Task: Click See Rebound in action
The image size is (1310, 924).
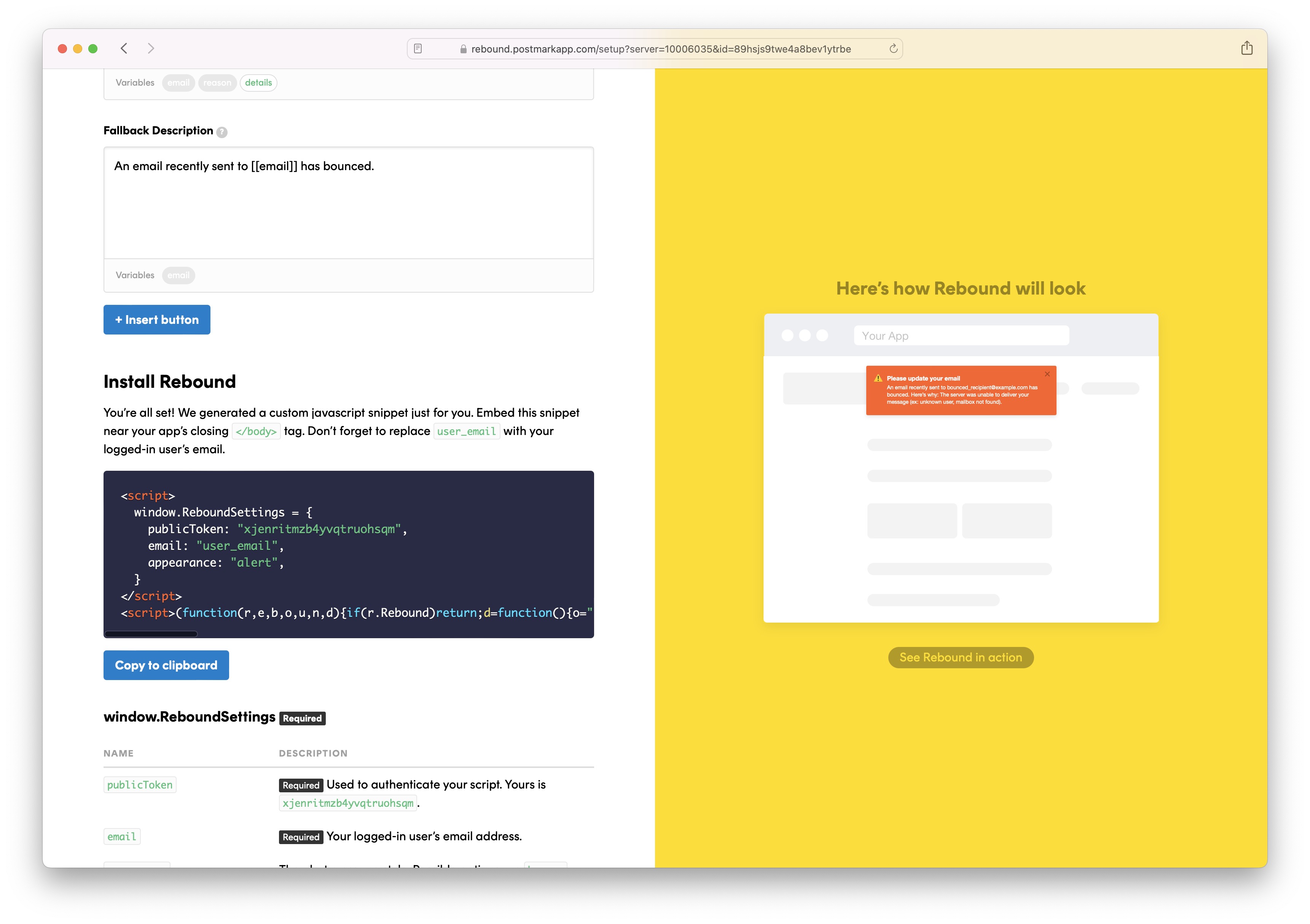Action: tap(961, 658)
